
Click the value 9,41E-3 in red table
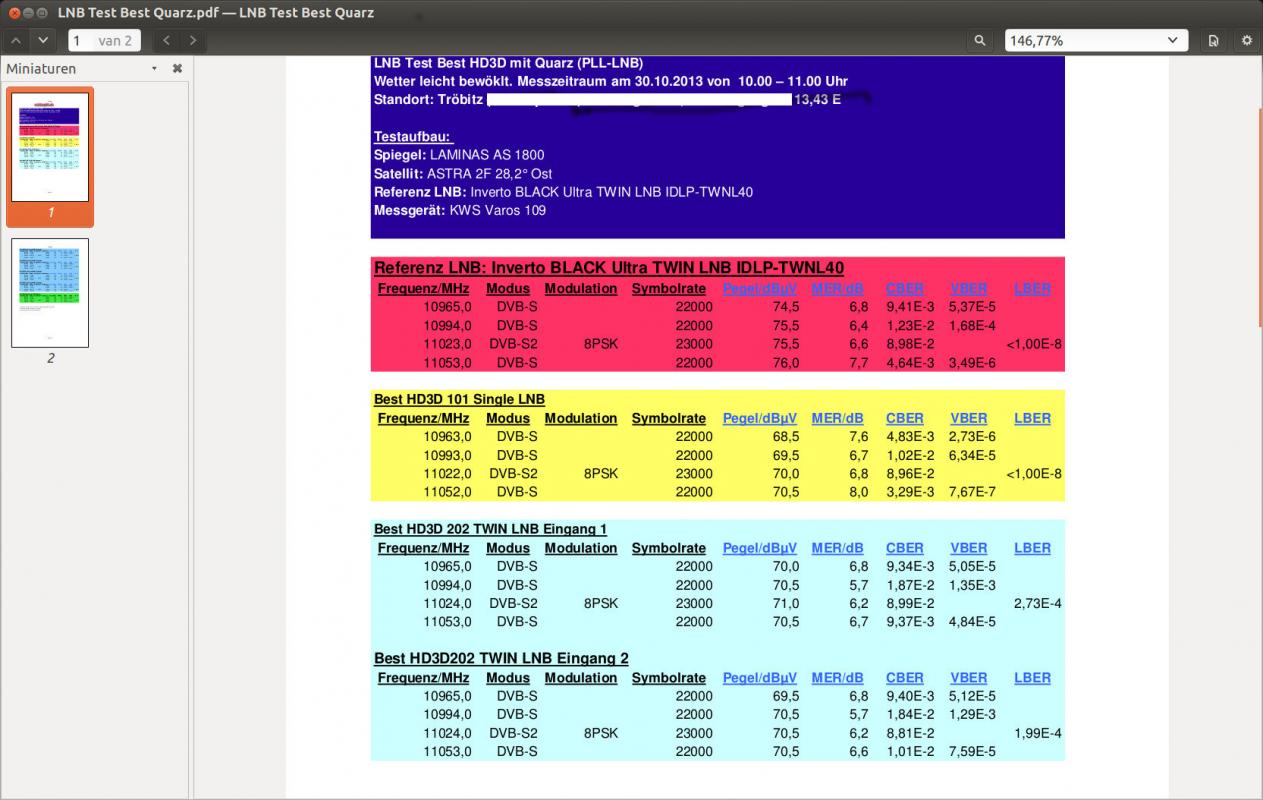coord(910,307)
